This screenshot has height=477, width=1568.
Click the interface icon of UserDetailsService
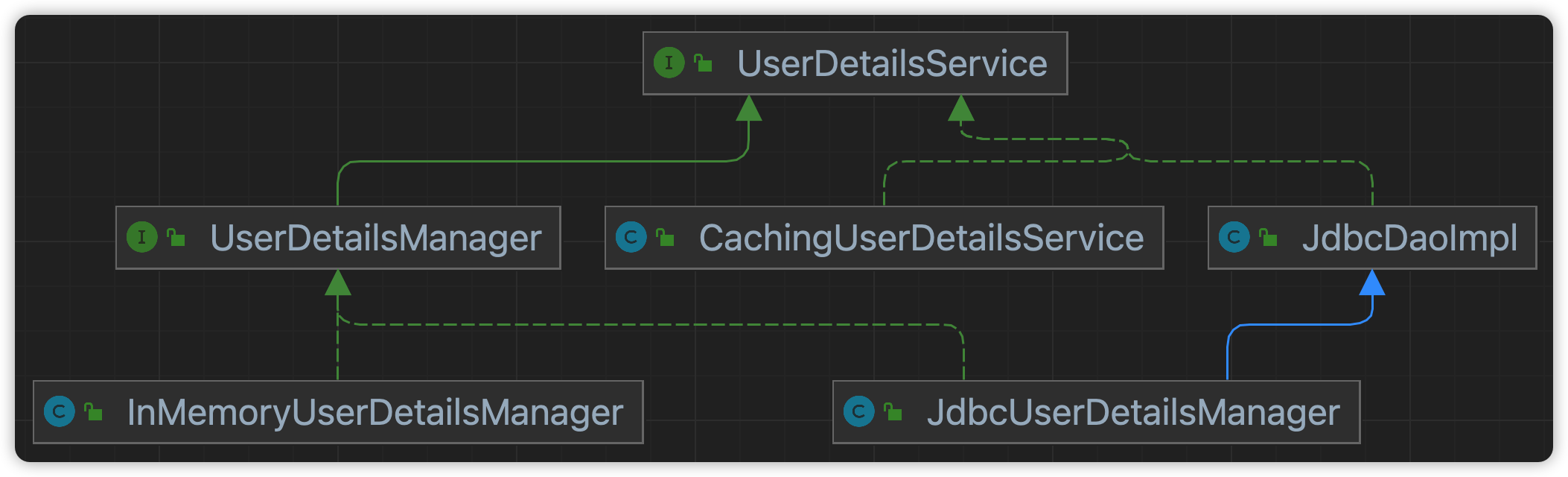(x=669, y=63)
